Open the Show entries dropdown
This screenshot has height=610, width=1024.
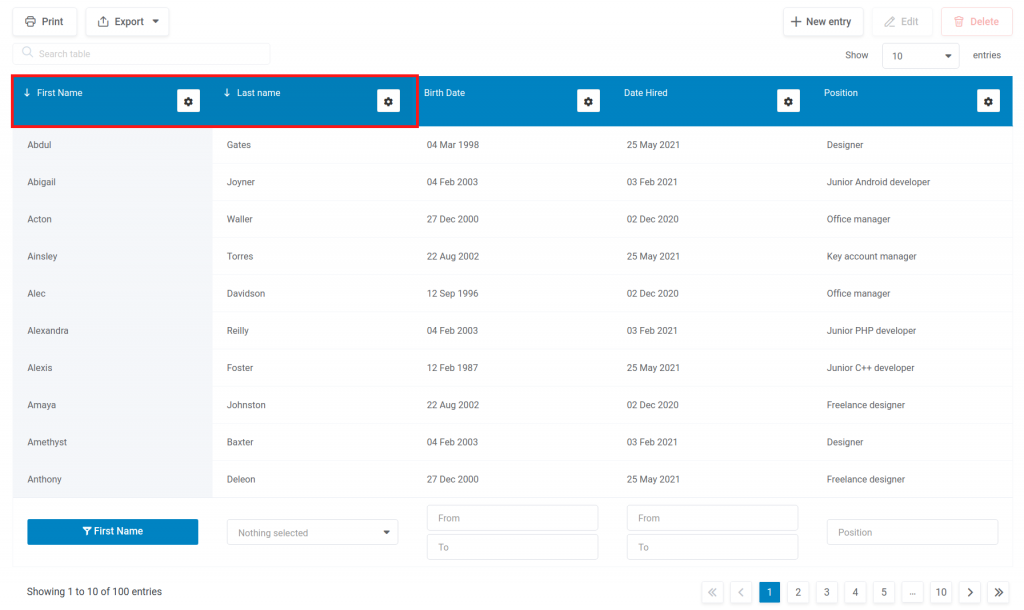[x=919, y=55]
